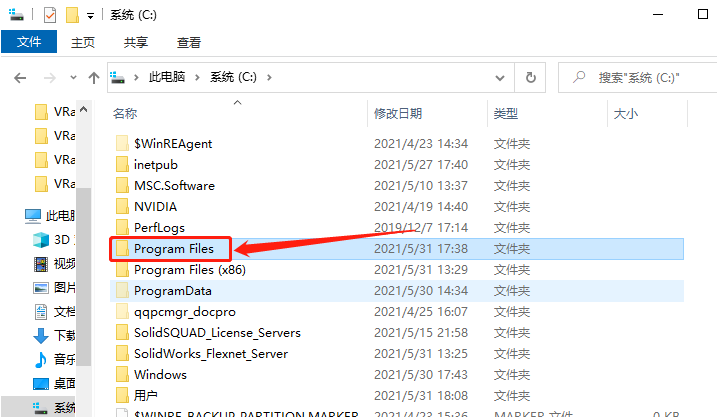This screenshot has height=417, width=717.
Task: Expand the chevron after 系统 (C:) in the address bar
Action: tap(269, 77)
